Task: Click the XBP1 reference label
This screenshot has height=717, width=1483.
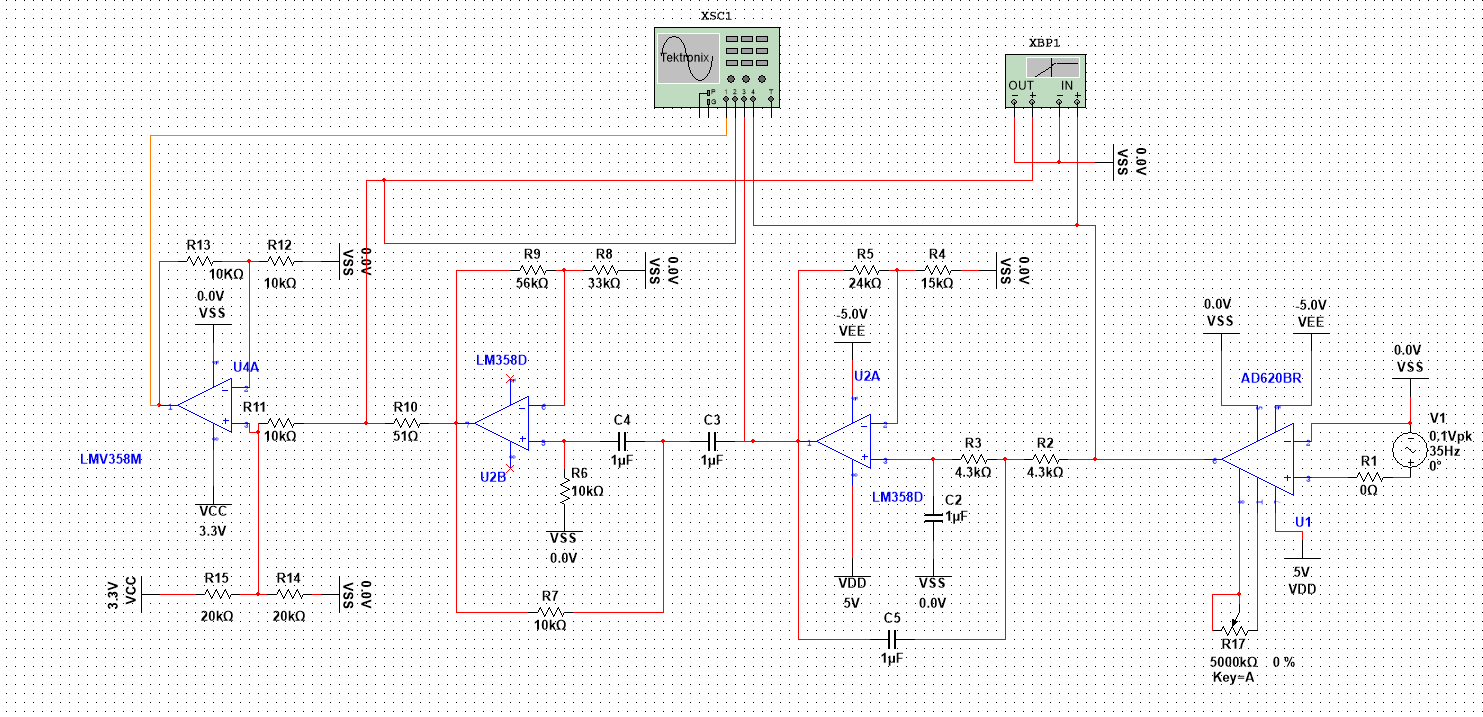Action: tap(1044, 43)
